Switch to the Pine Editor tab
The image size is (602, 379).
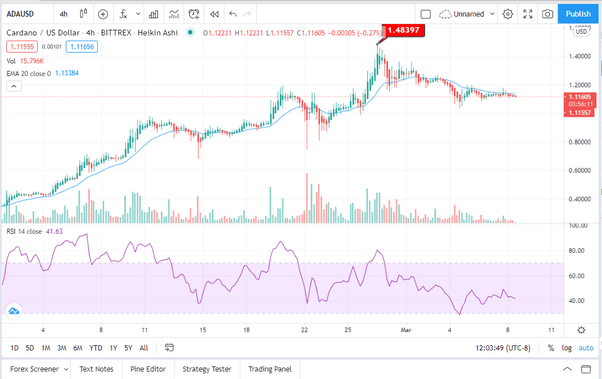(x=148, y=369)
